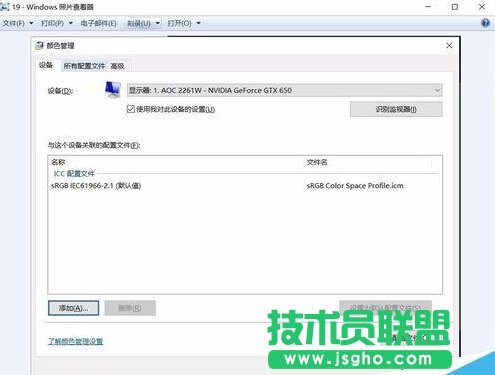495x375 pixels.
Task: Click the Email (电子邮件) toolbar item
Action: click(x=98, y=23)
